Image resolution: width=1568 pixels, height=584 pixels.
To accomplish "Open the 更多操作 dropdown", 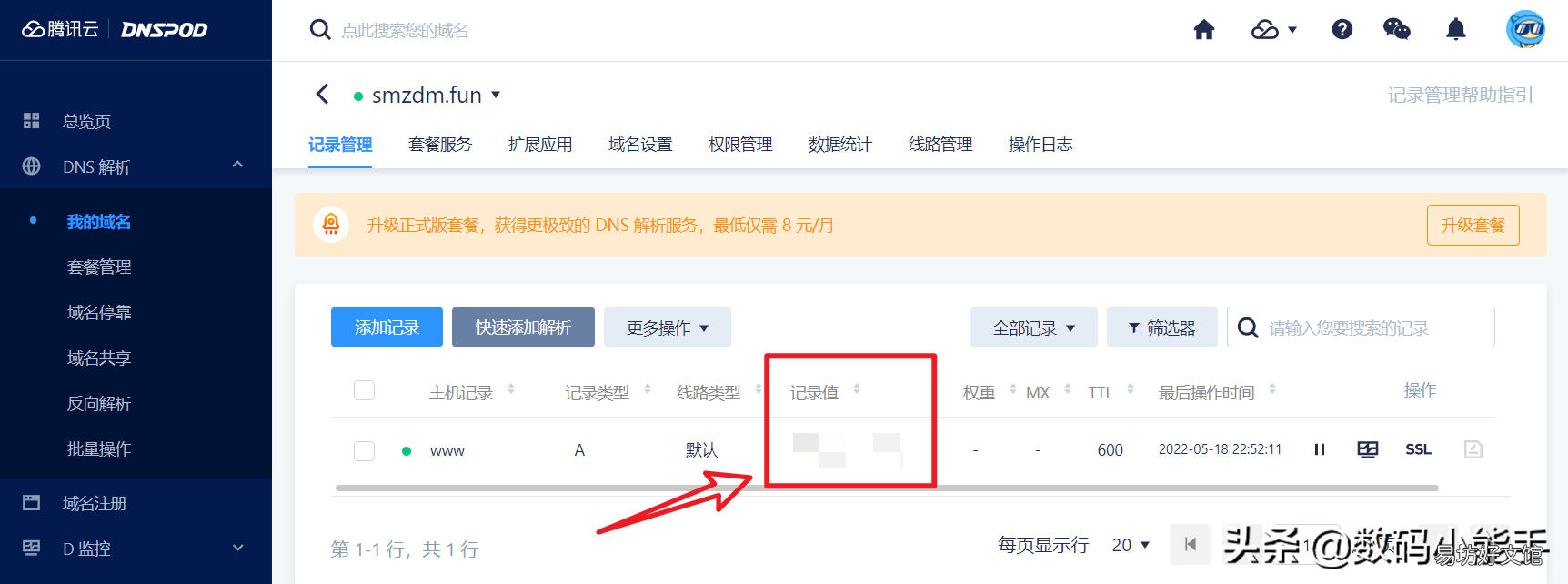I will pyautogui.click(x=668, y=327).
